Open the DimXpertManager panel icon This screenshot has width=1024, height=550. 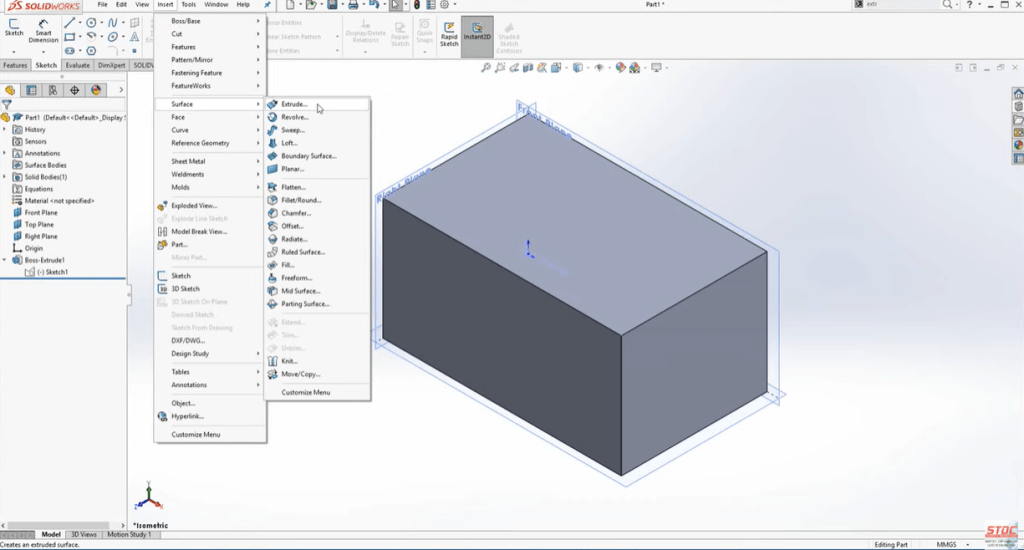74,90
